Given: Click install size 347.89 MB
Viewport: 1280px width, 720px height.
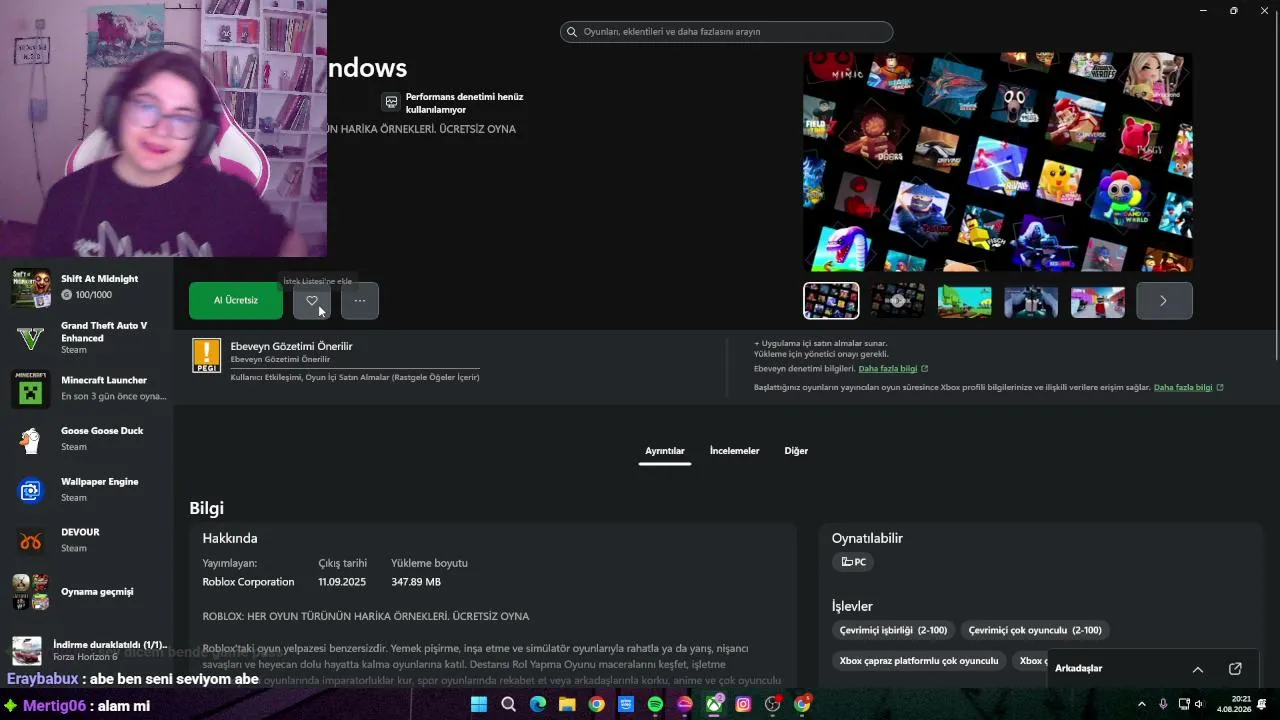Looking at the screenshot, I should pyautogui.click(x=416, y=582).
